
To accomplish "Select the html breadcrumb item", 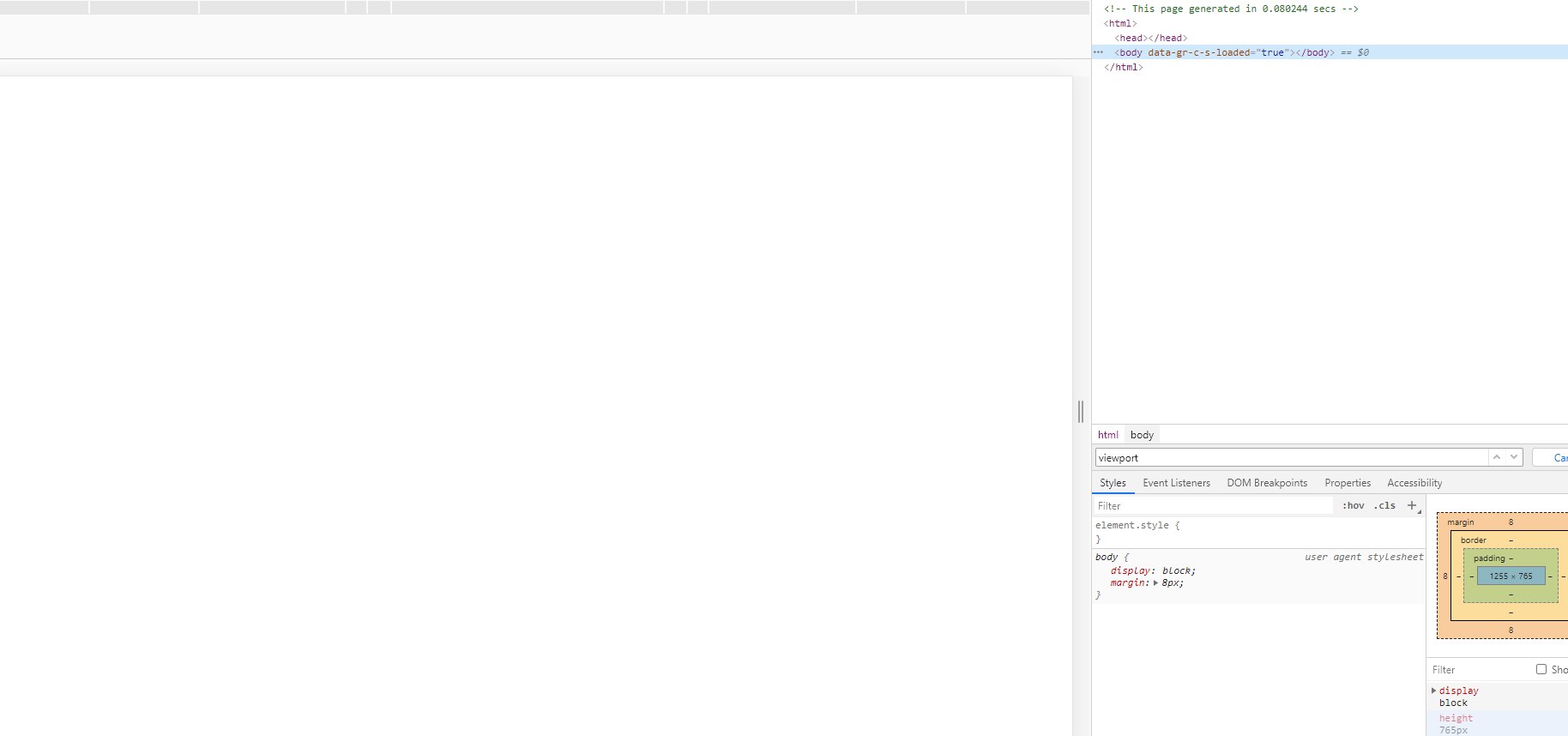I will click(x=1108, y=435).
